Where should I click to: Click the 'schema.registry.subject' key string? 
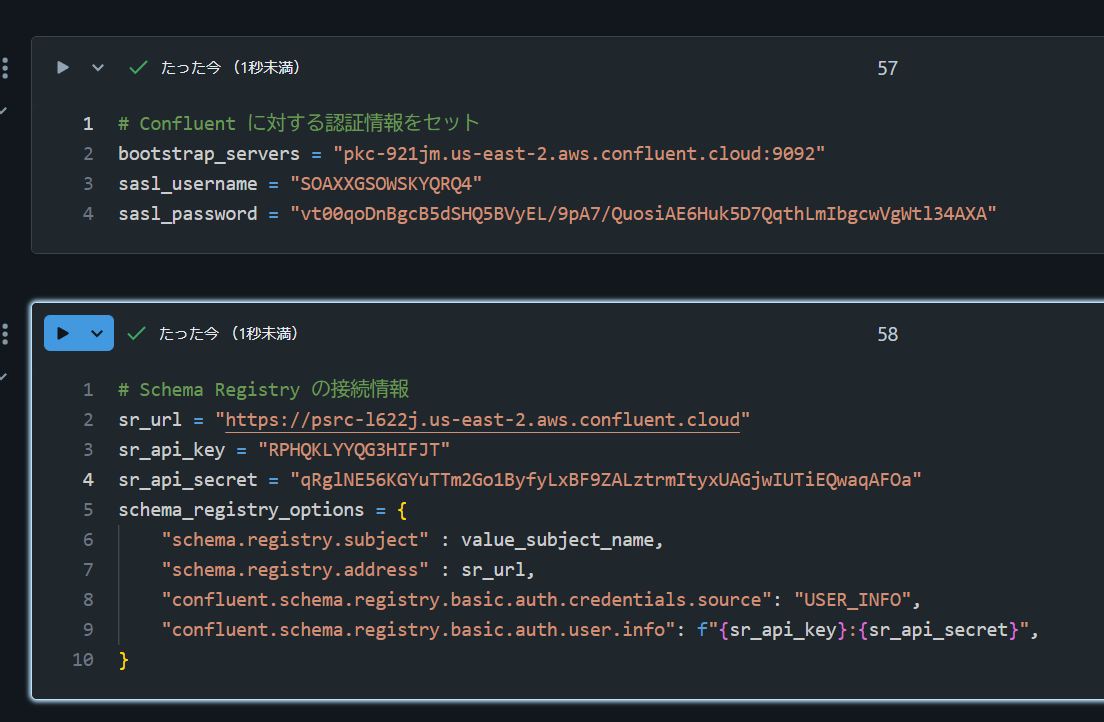295,540
